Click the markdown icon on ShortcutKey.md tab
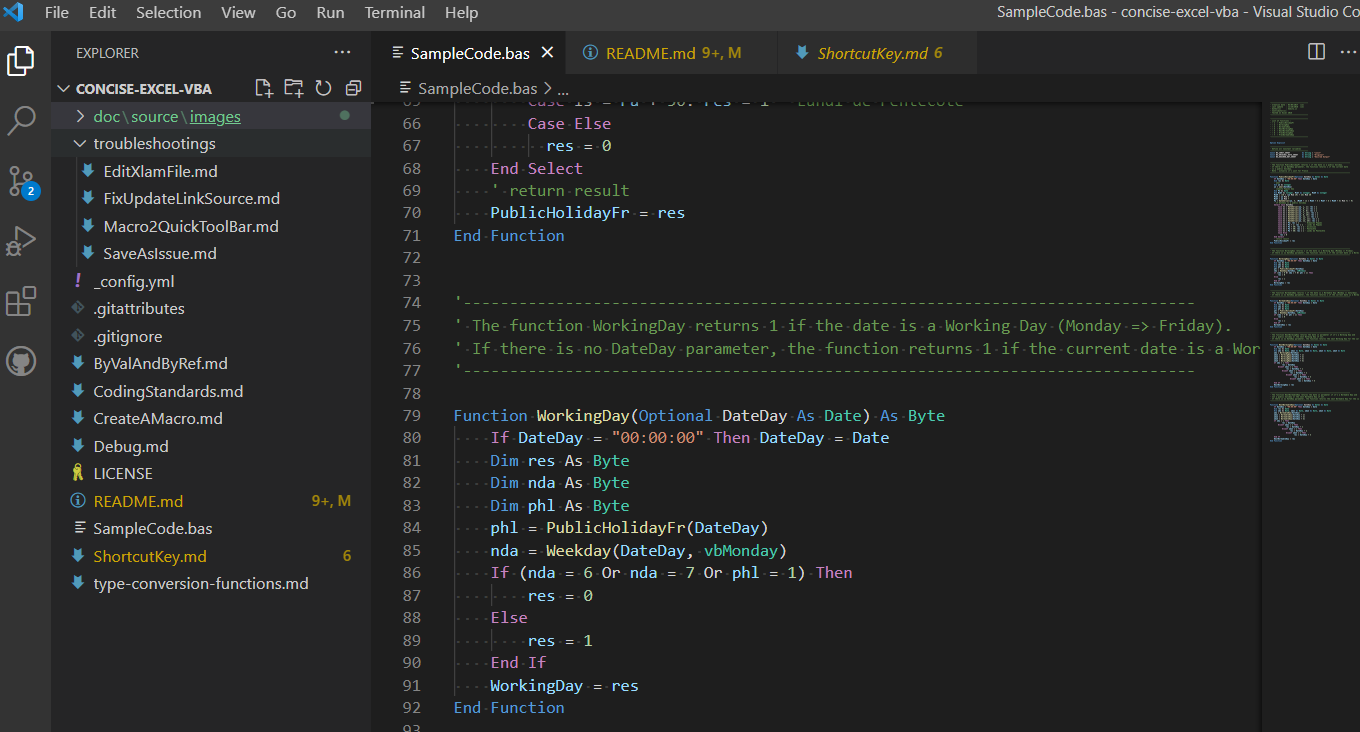The image size is (1360, 732). tap(802, 53)
